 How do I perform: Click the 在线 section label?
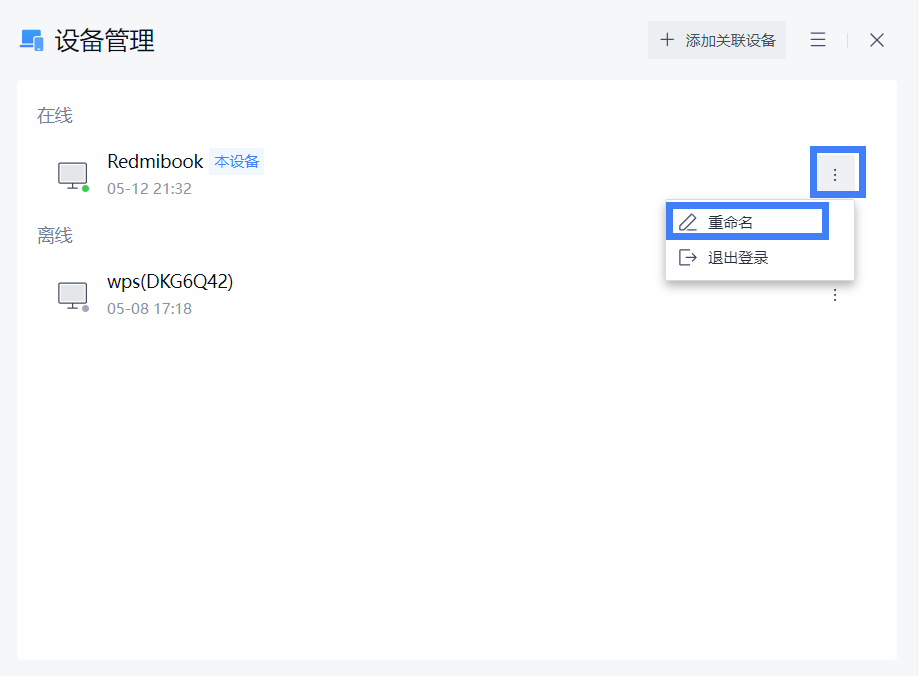coord(54,115)
